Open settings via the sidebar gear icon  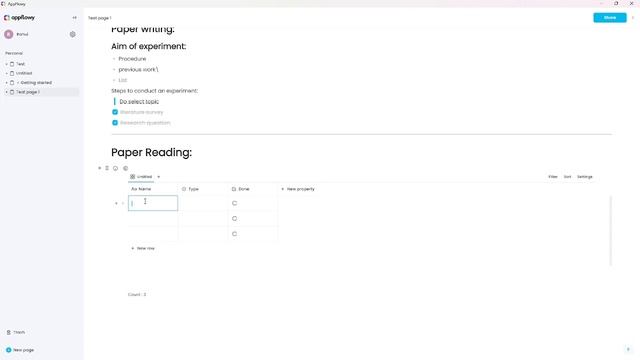tap(73, 34)
